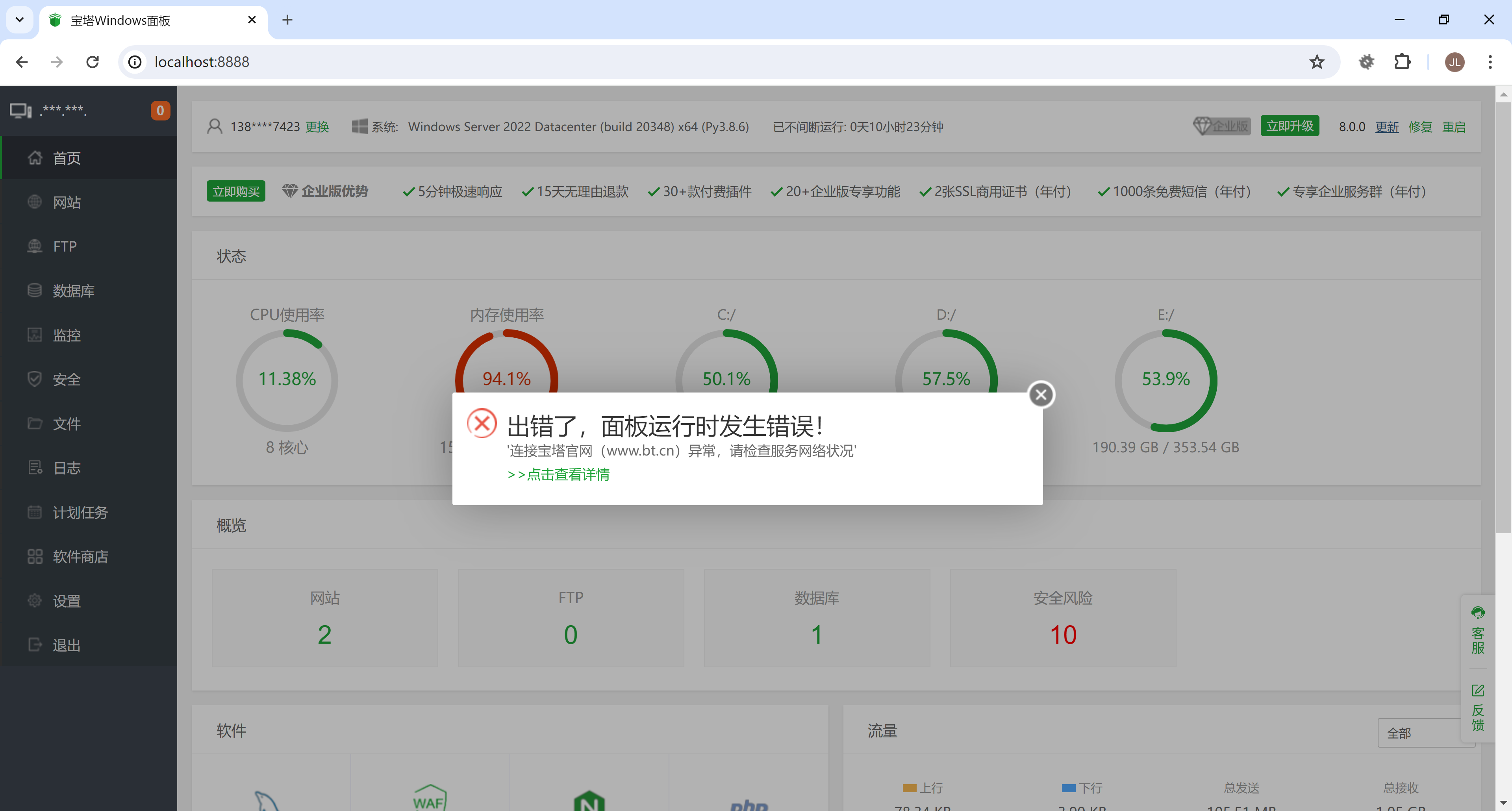Open 安全 in the sidebar
1512x811 pixels.
coord(89,379)
